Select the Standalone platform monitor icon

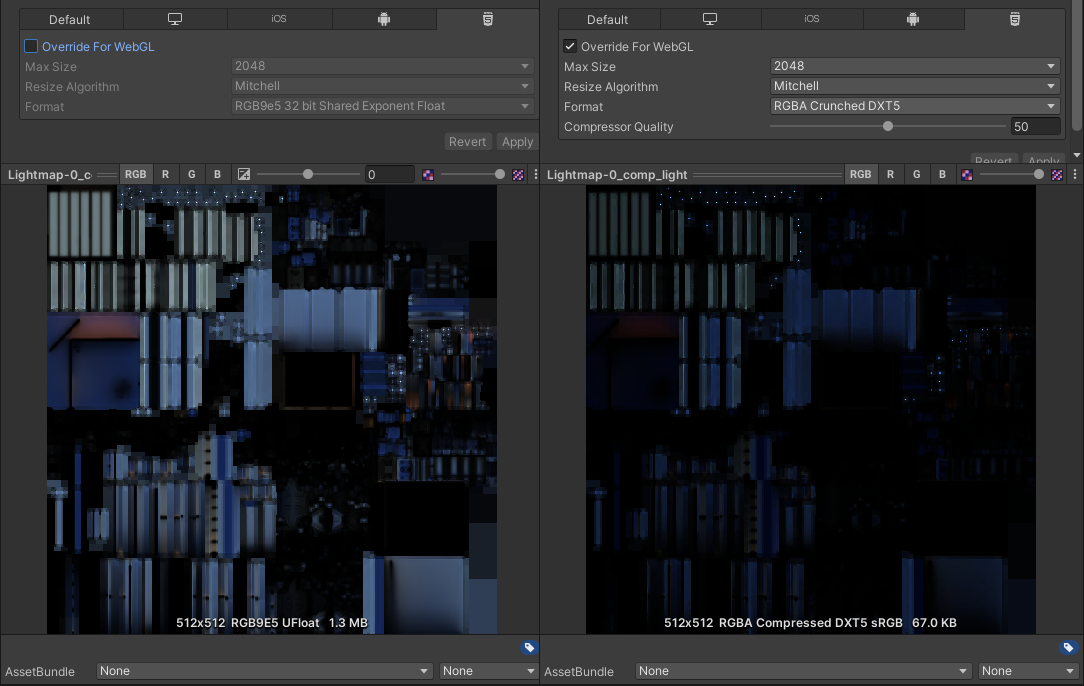coord(175,19)
